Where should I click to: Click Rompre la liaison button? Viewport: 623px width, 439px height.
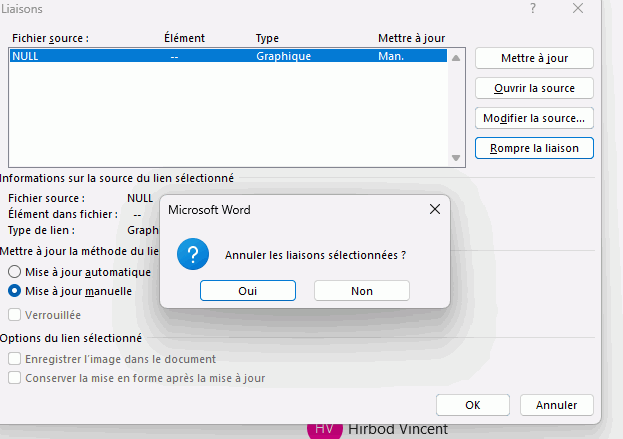click(534, 148)
